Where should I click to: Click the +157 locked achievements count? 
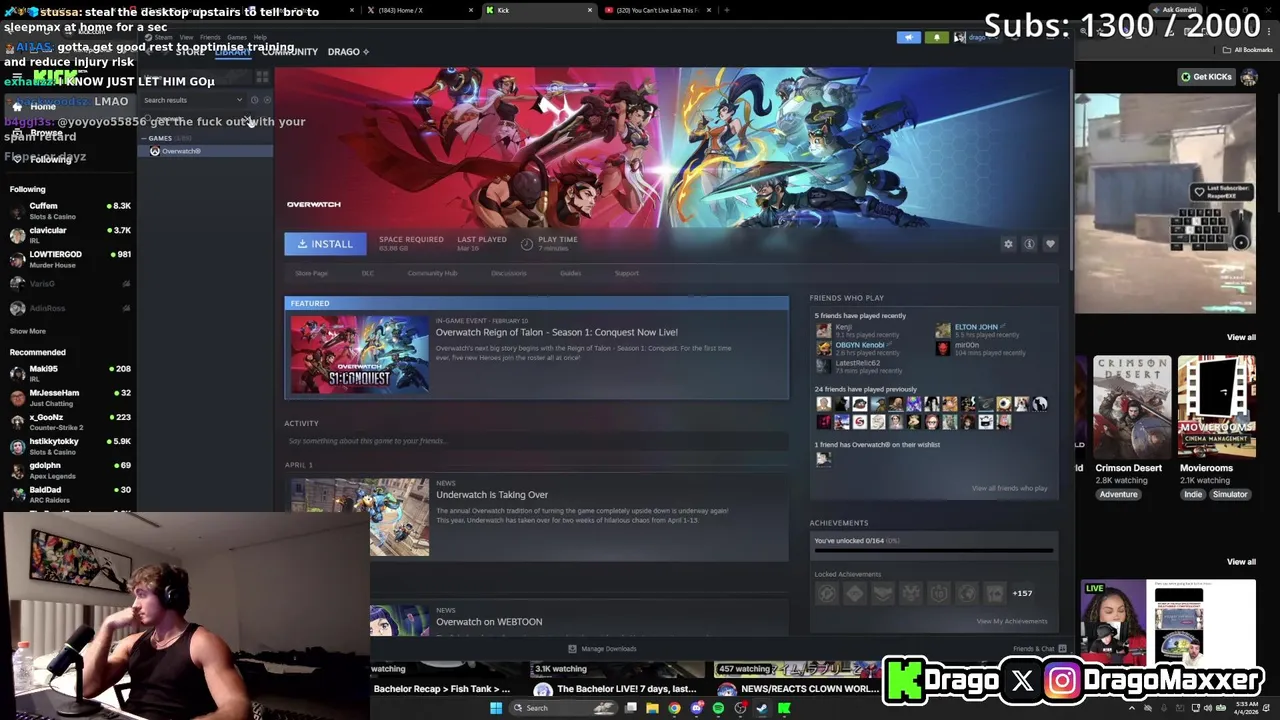1022,593
